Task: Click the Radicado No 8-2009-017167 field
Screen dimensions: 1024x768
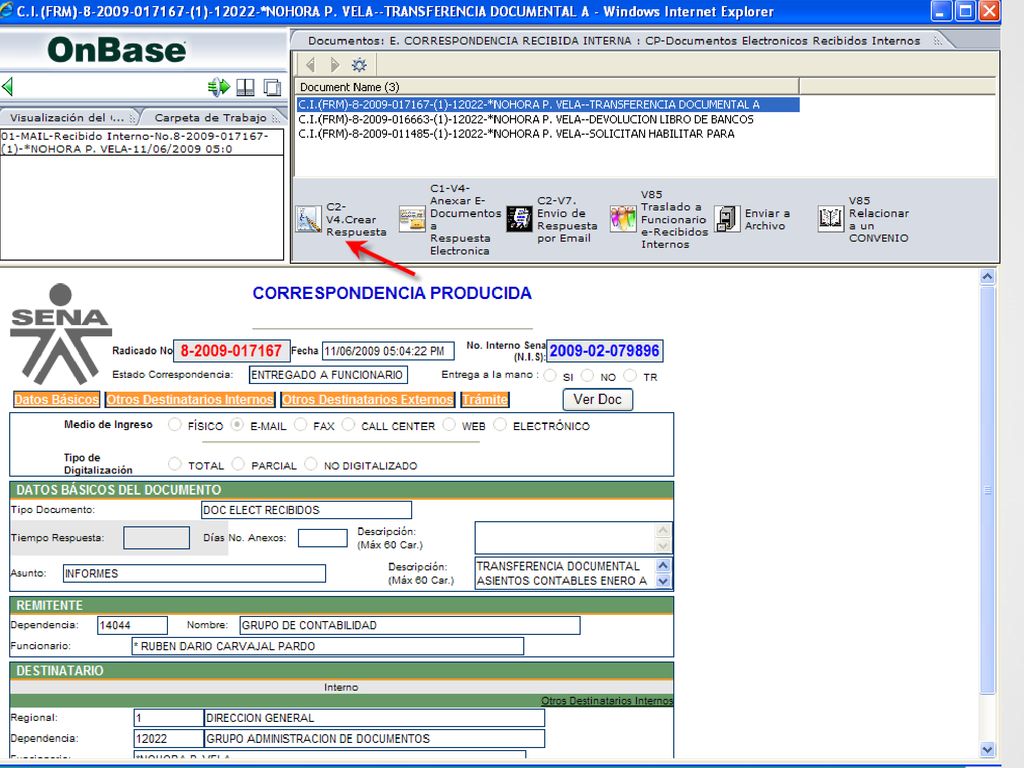Action: coord(231,351)
